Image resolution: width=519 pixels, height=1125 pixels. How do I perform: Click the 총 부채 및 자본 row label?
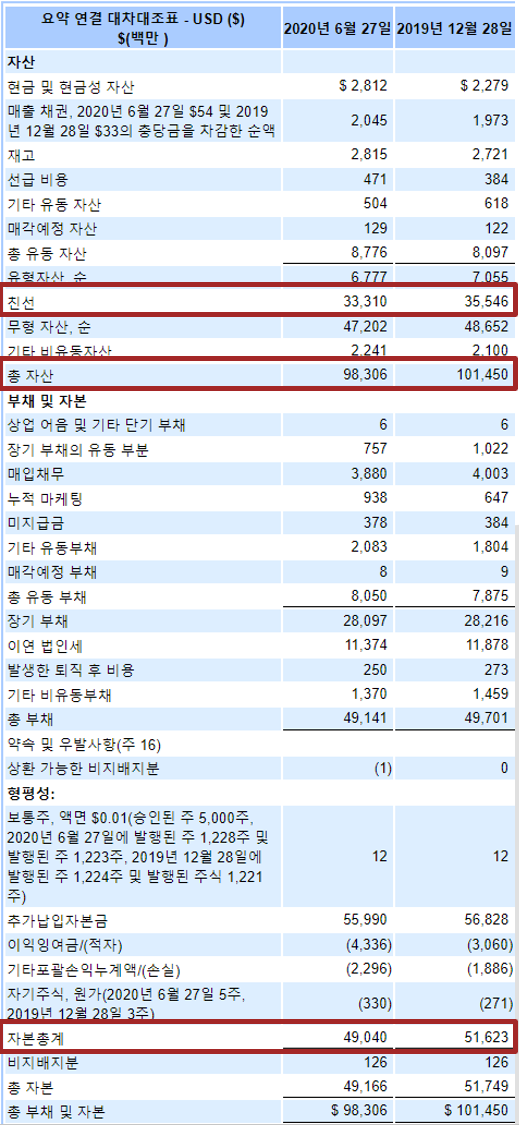tap(56, 1113)
